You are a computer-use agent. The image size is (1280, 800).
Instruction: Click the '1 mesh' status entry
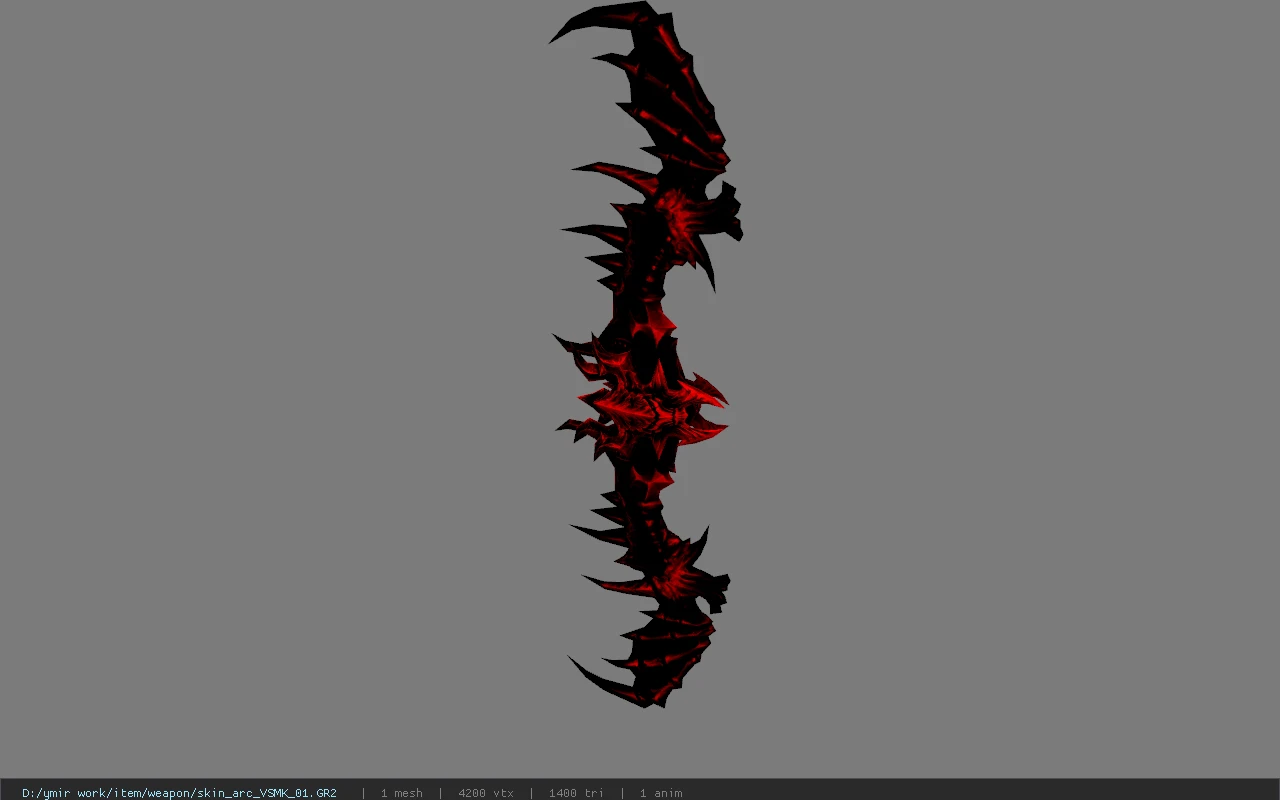(401, 793)
